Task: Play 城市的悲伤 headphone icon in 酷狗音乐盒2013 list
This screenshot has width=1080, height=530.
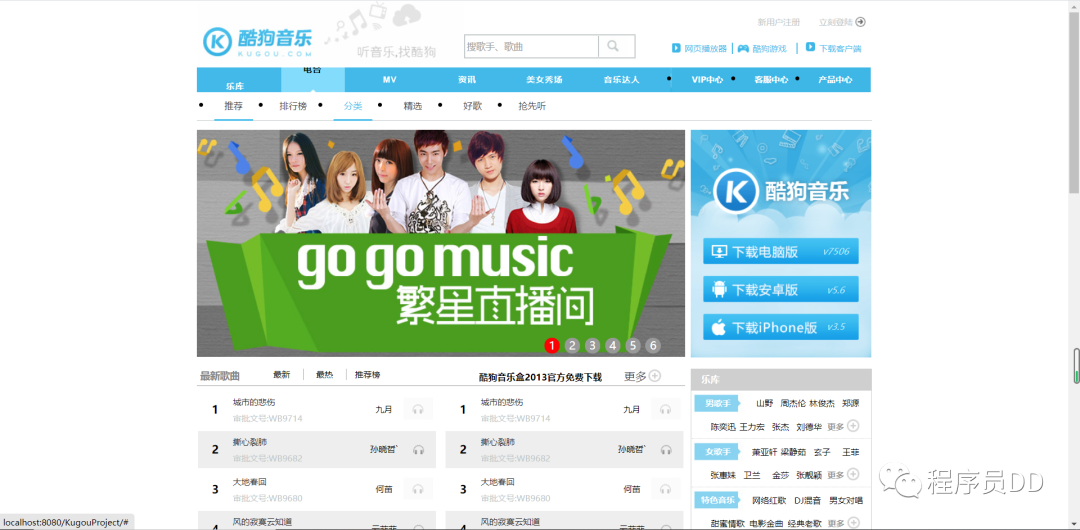Action: coord(665,409)
